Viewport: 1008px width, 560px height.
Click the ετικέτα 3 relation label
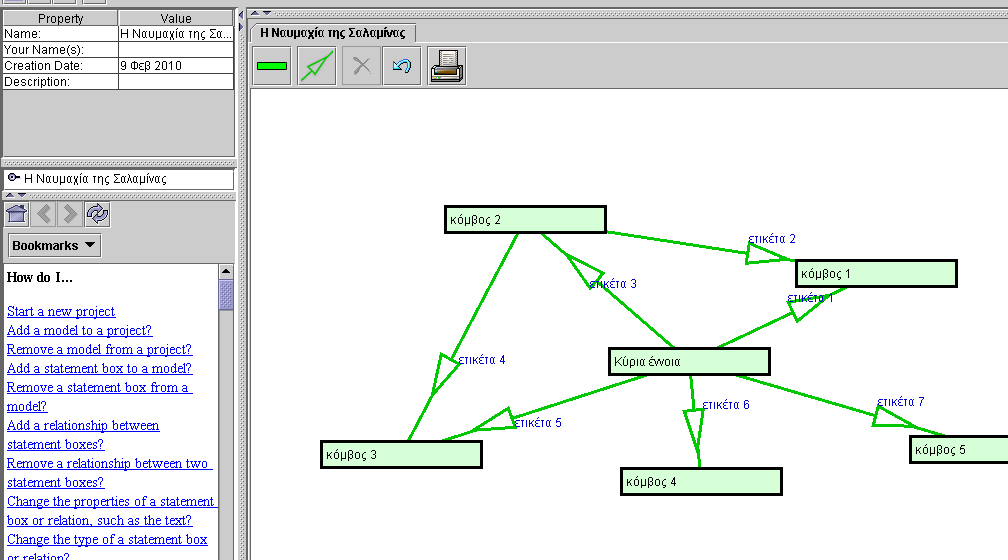click(x=613, y=284)
